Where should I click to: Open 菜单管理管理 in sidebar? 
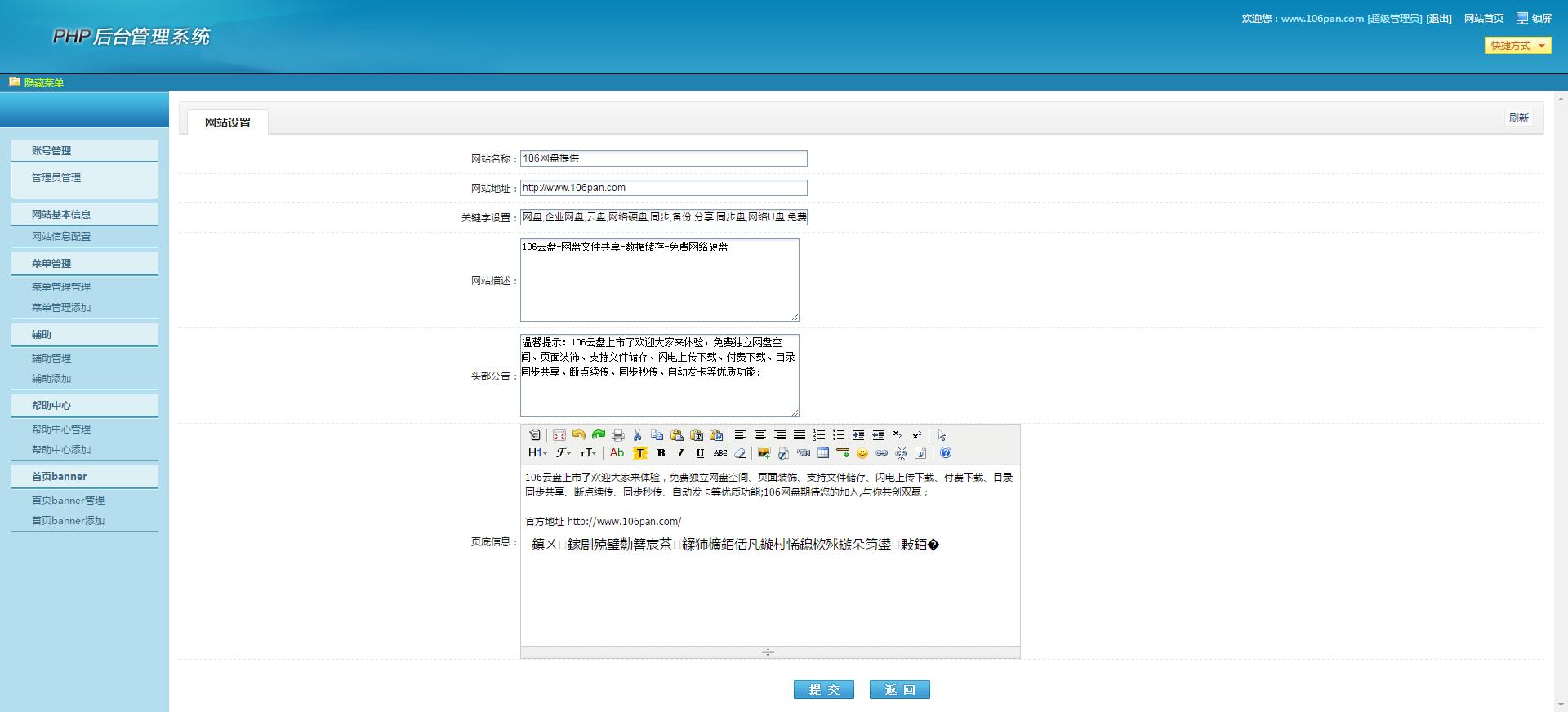[x=61, y=287]
